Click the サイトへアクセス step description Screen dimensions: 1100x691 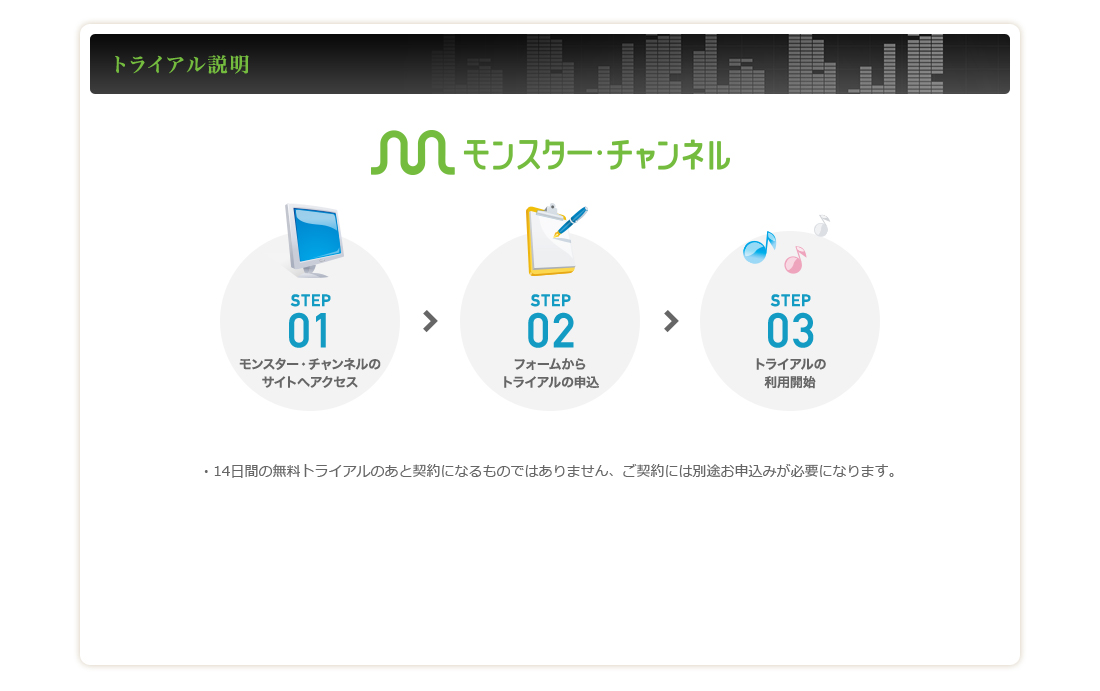point(309,382)
